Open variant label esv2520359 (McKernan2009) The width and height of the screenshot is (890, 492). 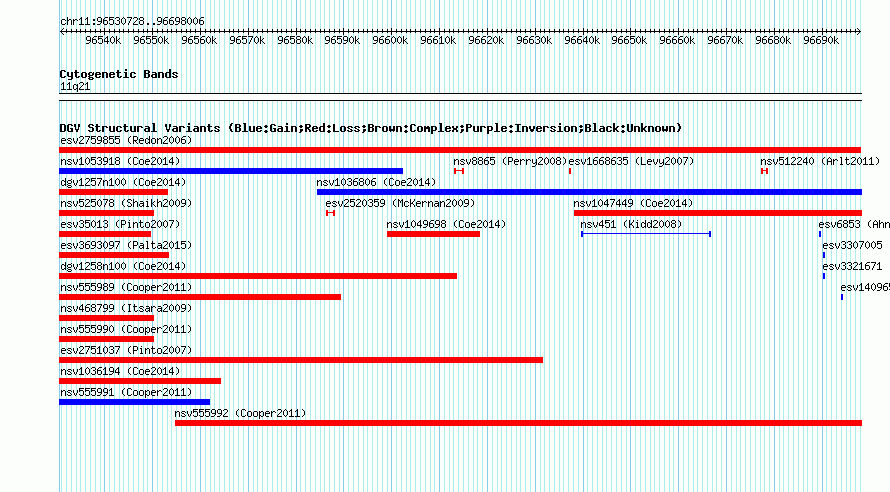coord(400,203)
